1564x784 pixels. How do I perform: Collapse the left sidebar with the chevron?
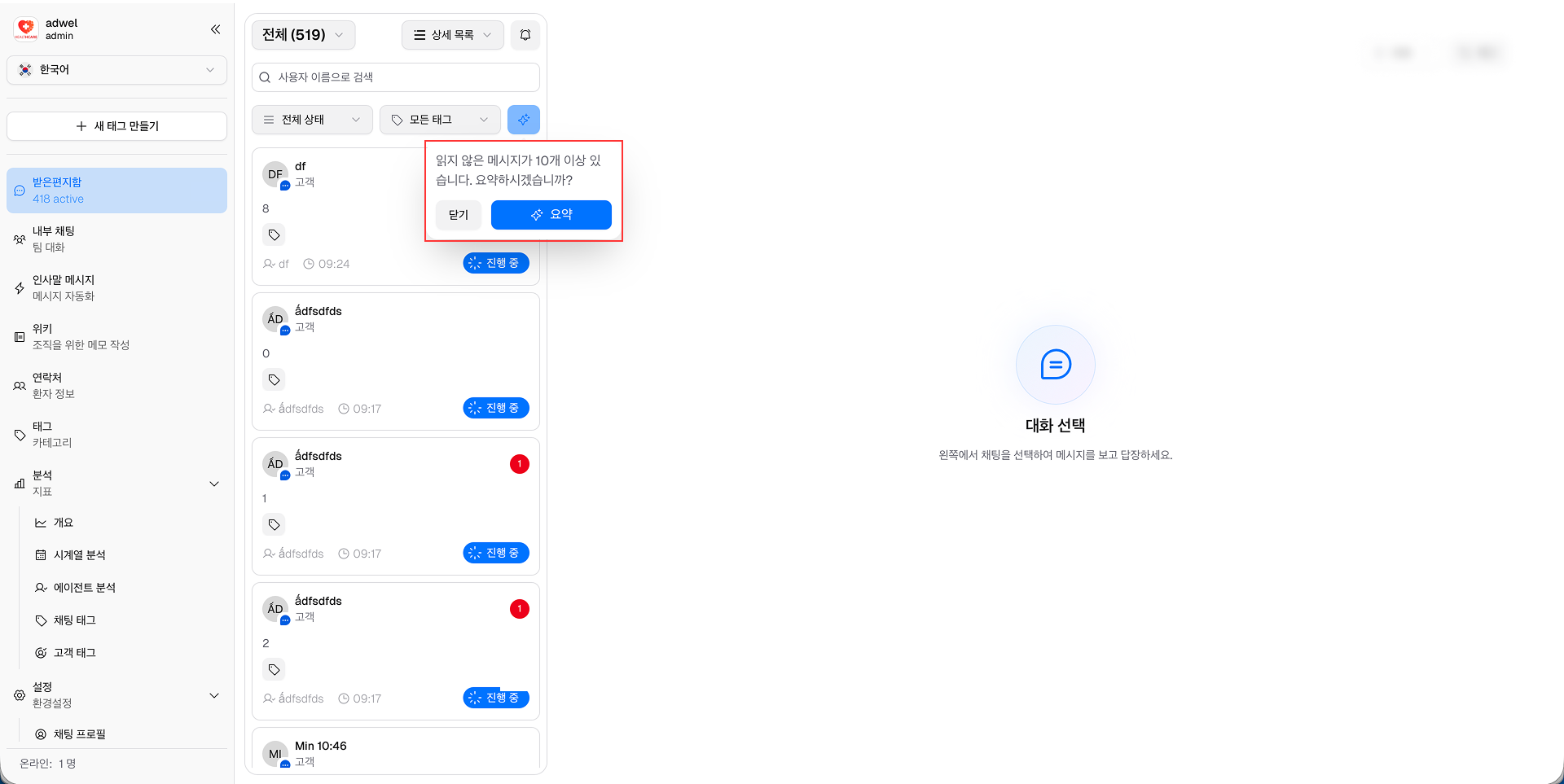click(x=215, y=28)
